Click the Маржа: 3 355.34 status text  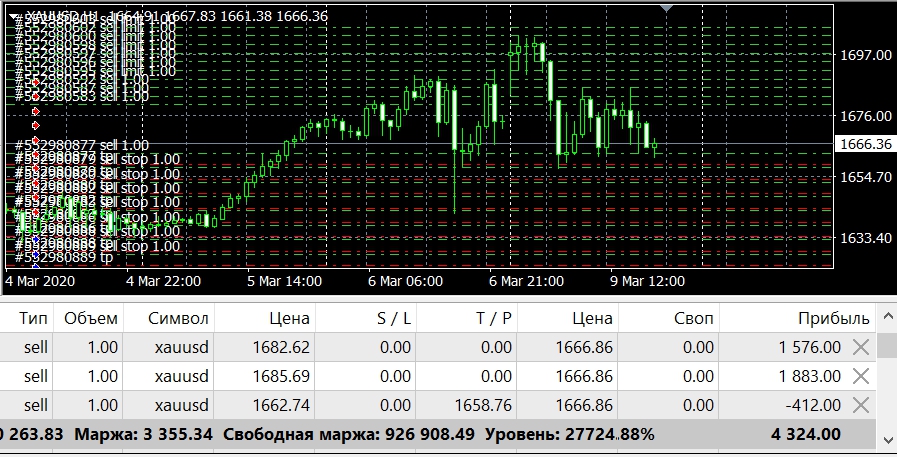click(x=143, y=435)
